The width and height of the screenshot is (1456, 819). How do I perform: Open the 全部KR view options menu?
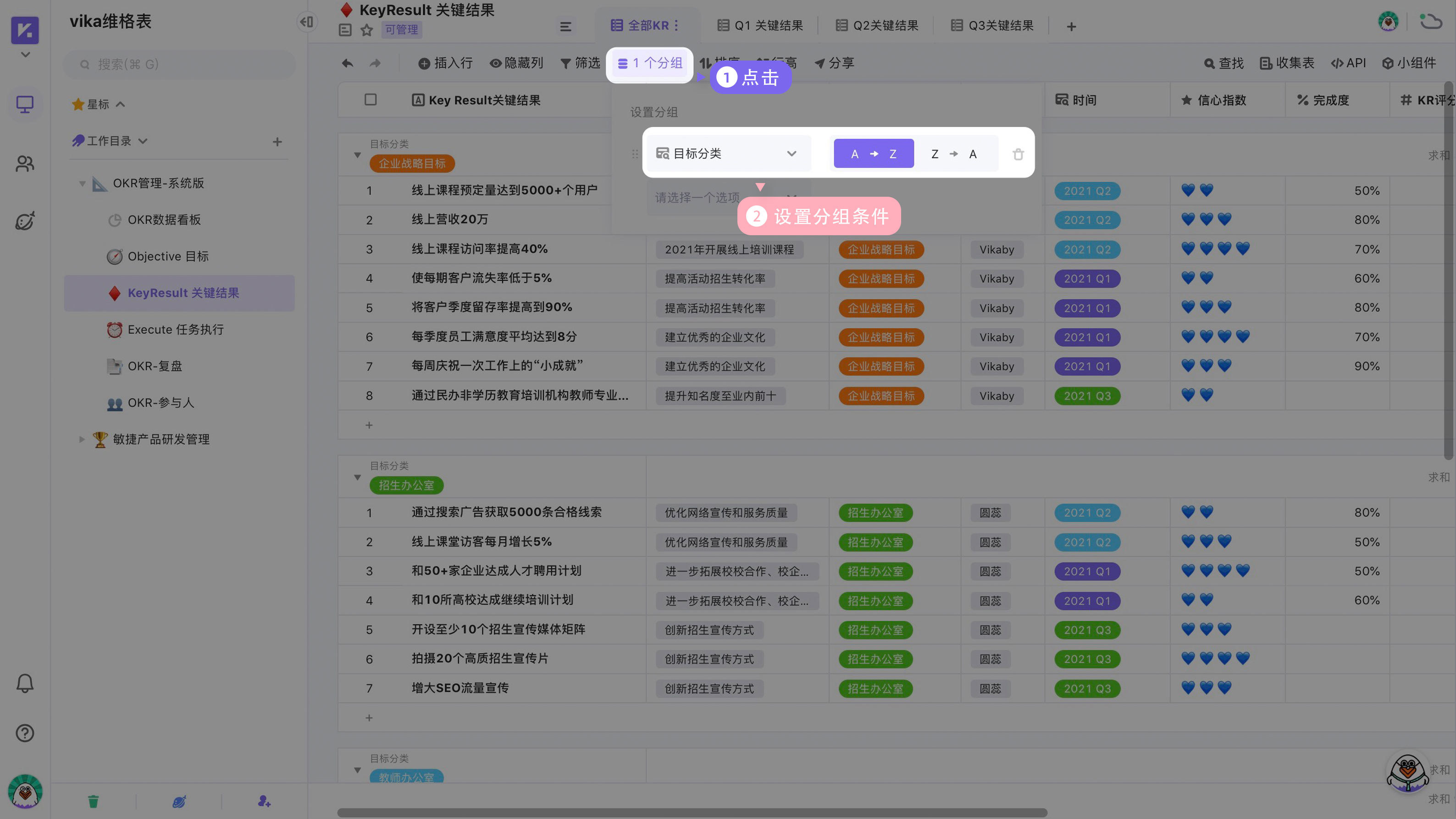coord(676,25)
